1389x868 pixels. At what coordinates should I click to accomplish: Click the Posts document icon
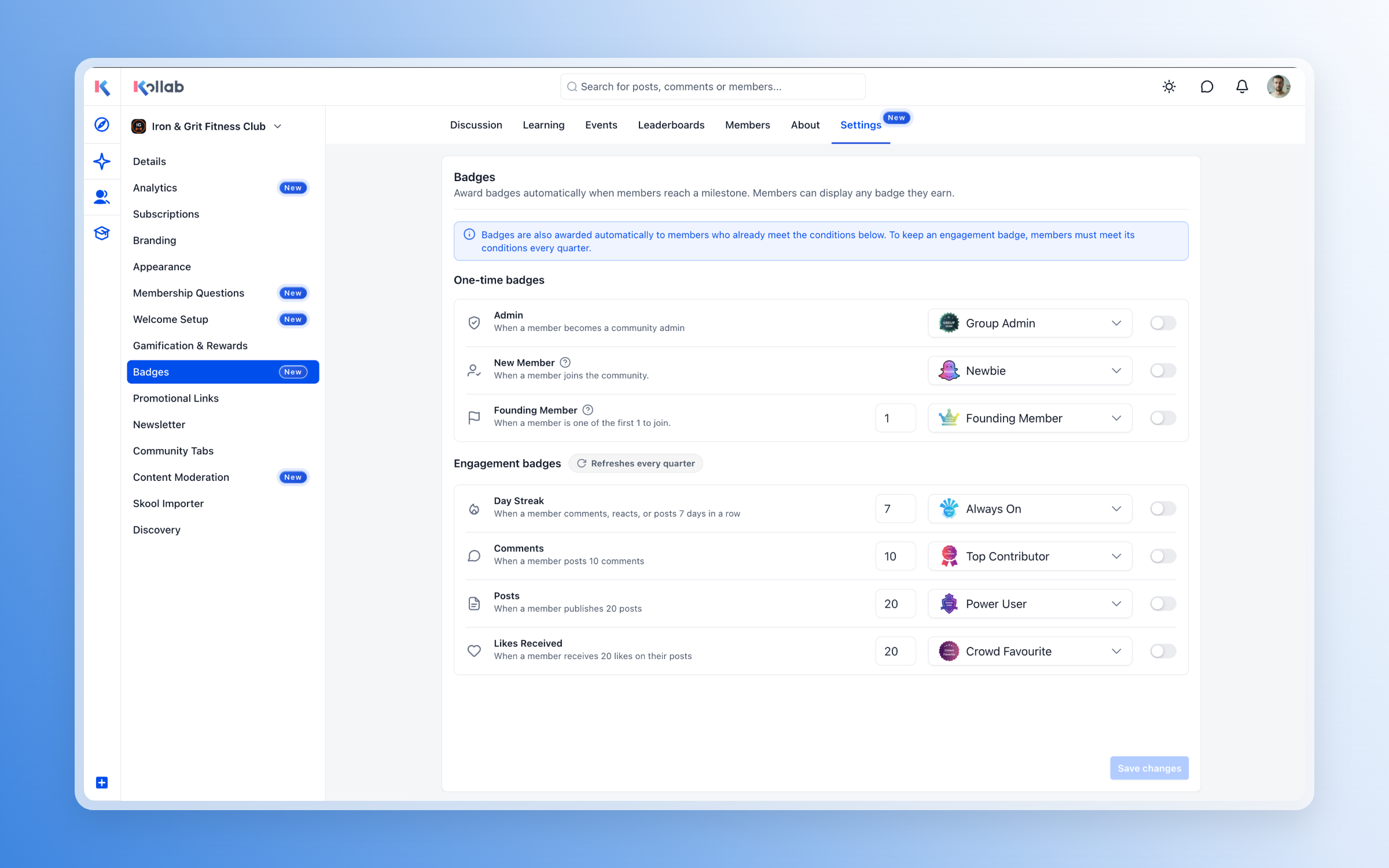click(474, 604)
